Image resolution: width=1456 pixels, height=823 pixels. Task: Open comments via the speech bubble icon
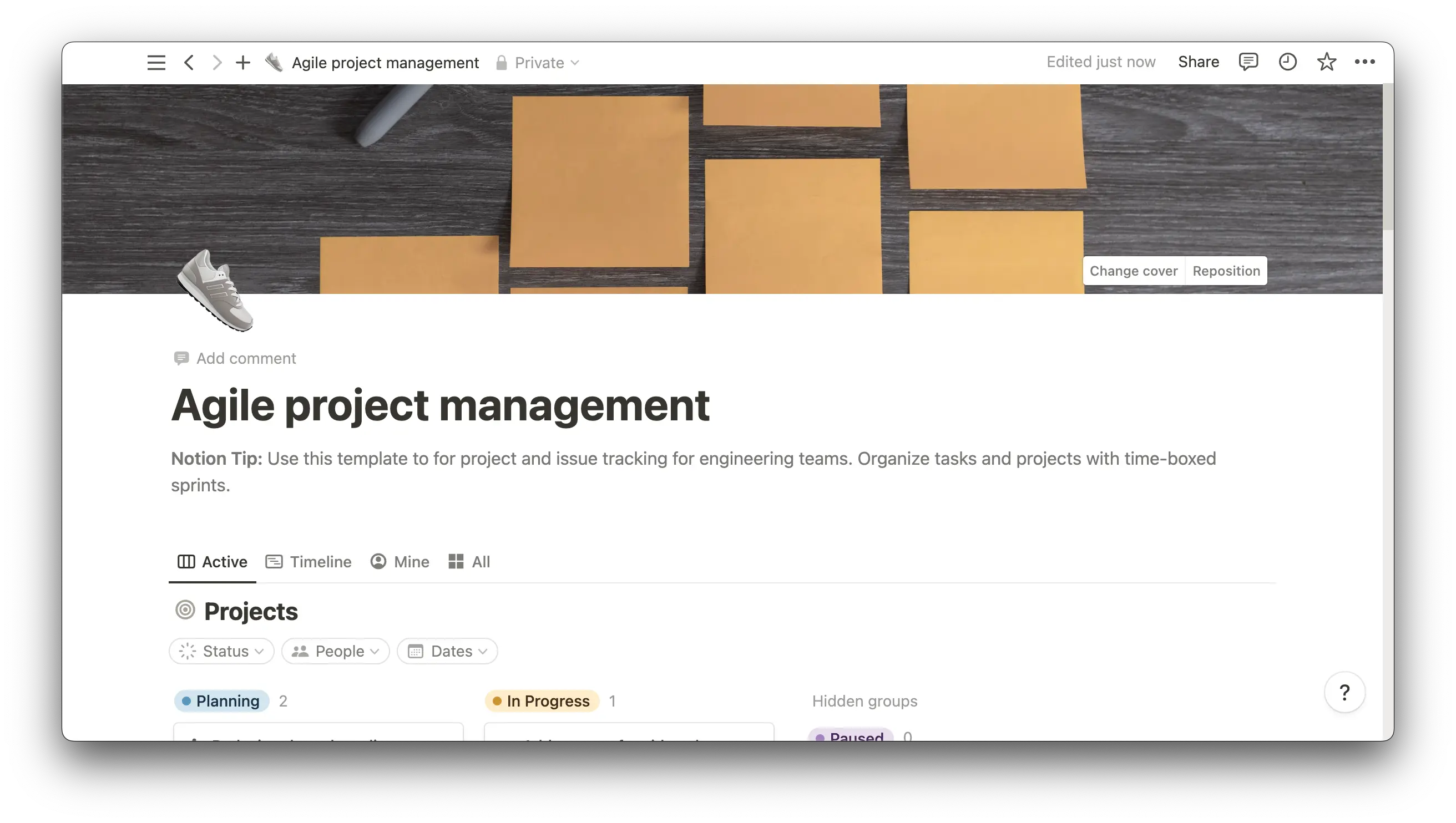1248,62
